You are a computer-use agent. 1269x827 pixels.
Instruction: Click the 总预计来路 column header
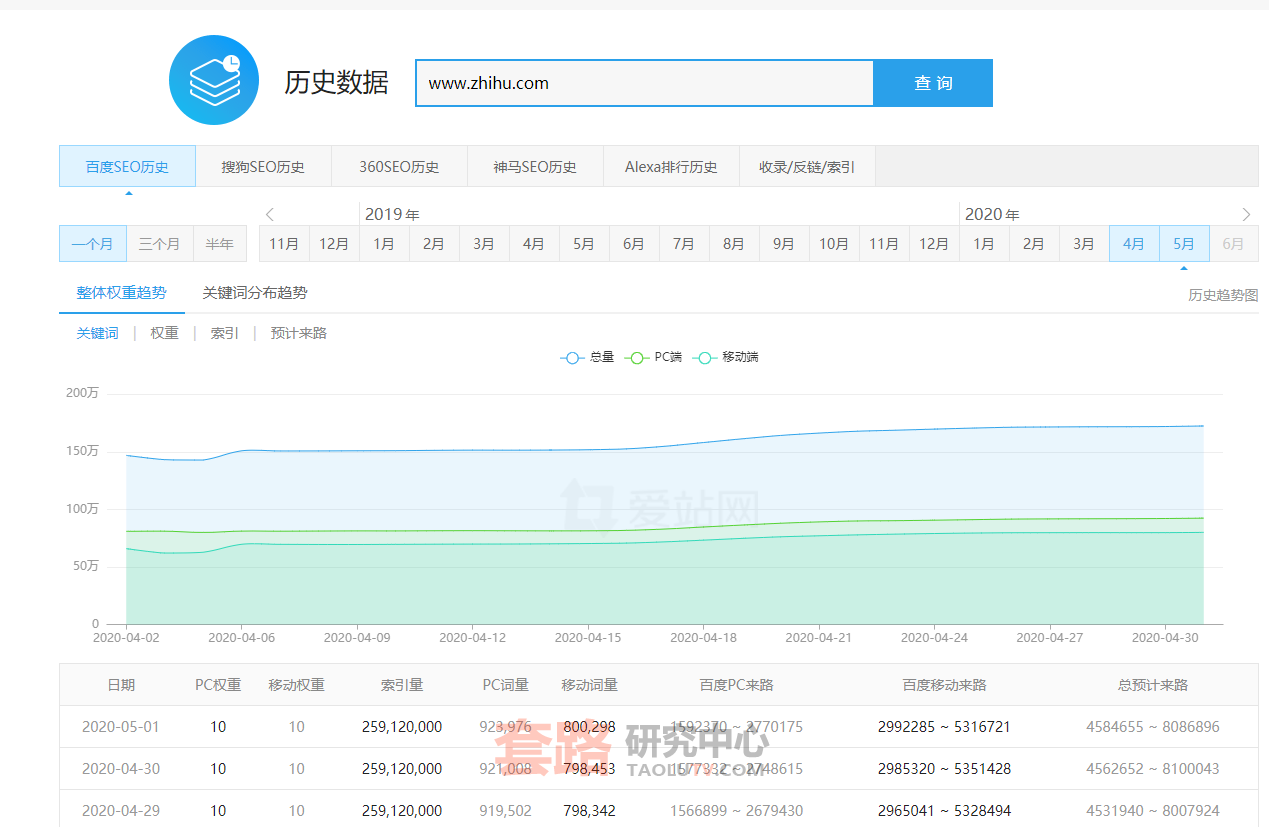[1153, 685]
